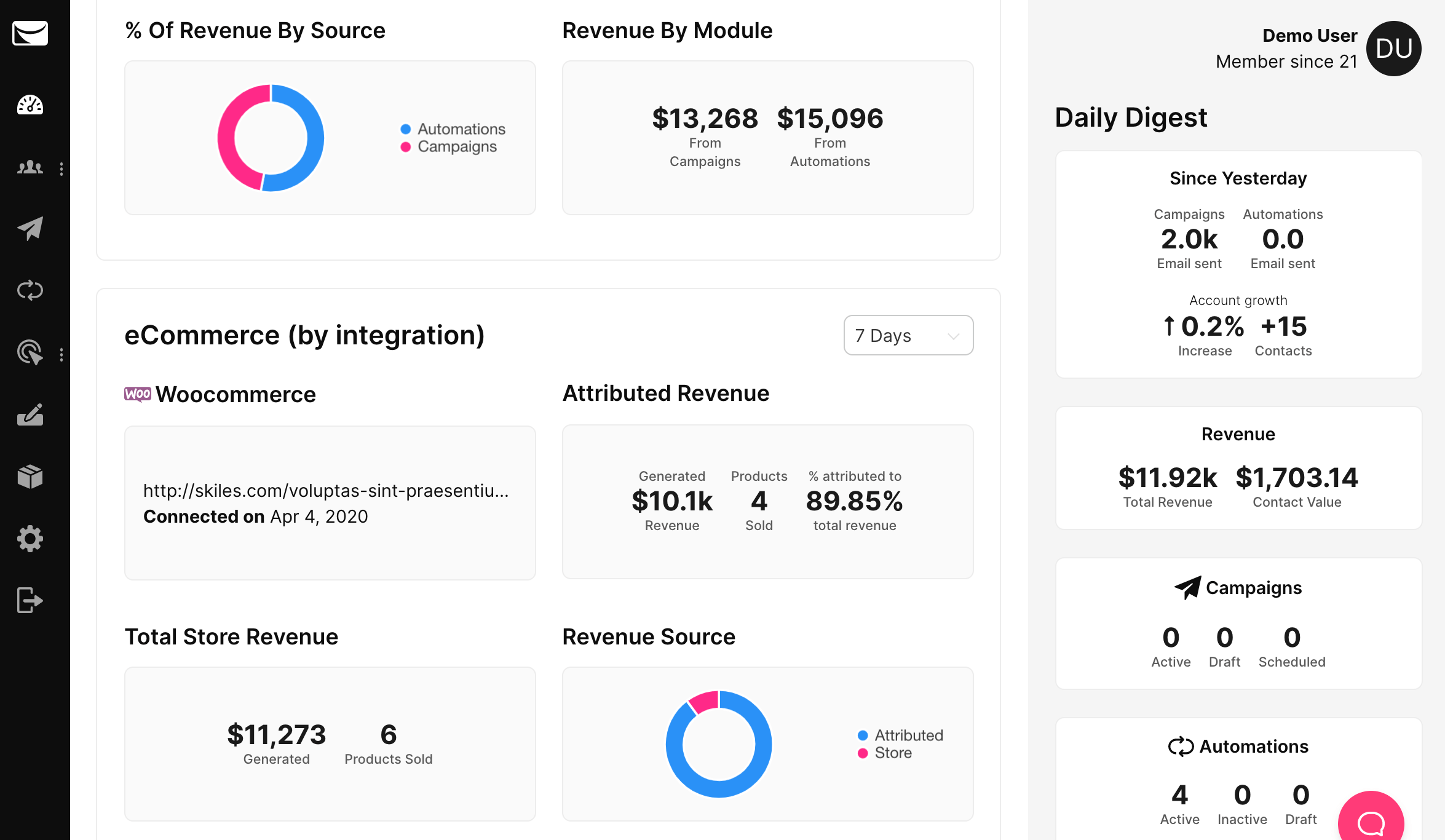The height and width of the screenshot is (840, 1445).
Task: Open the contacts people icon
Action: tap(30, 167)
